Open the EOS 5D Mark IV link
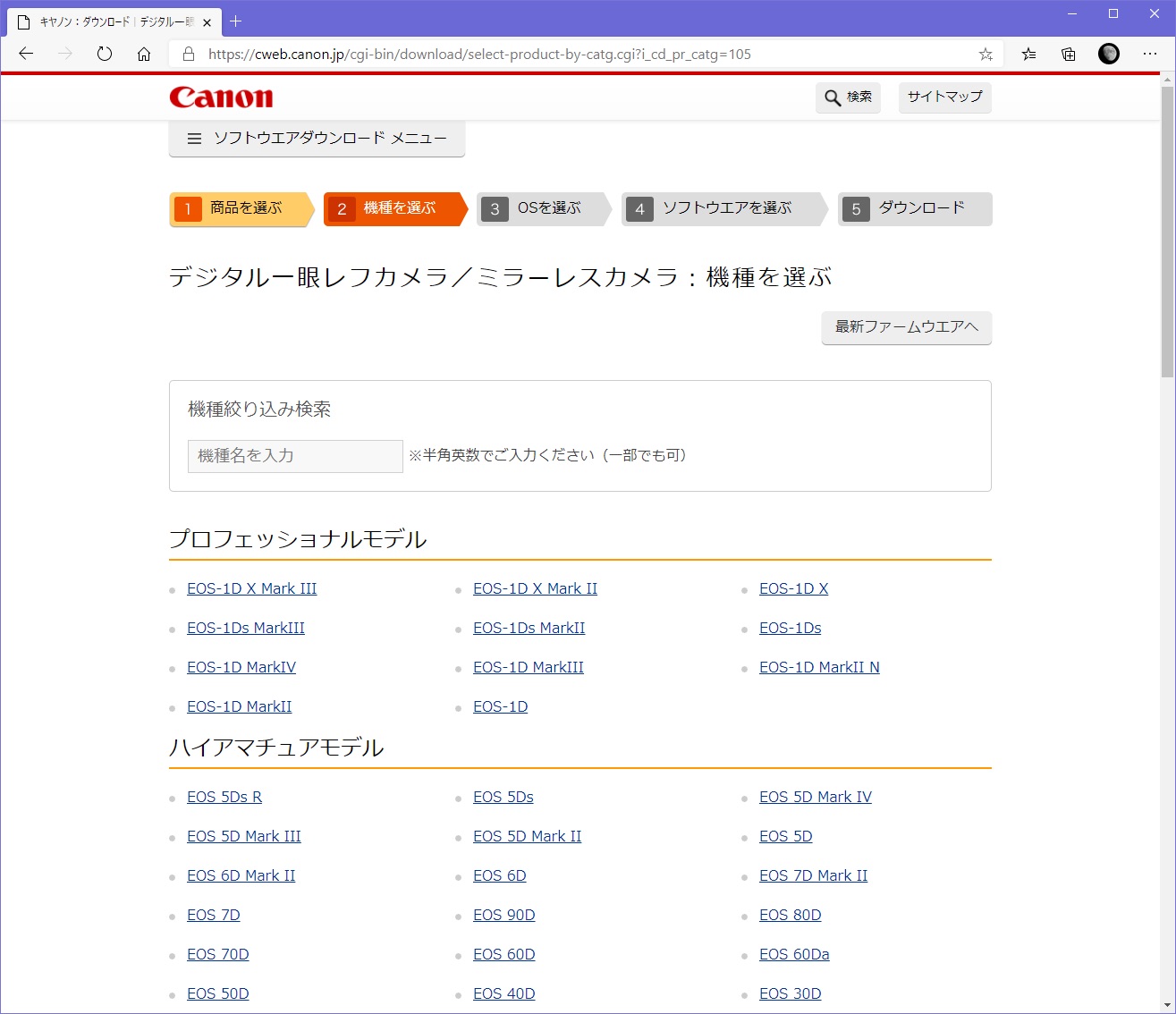 (815, 797)
